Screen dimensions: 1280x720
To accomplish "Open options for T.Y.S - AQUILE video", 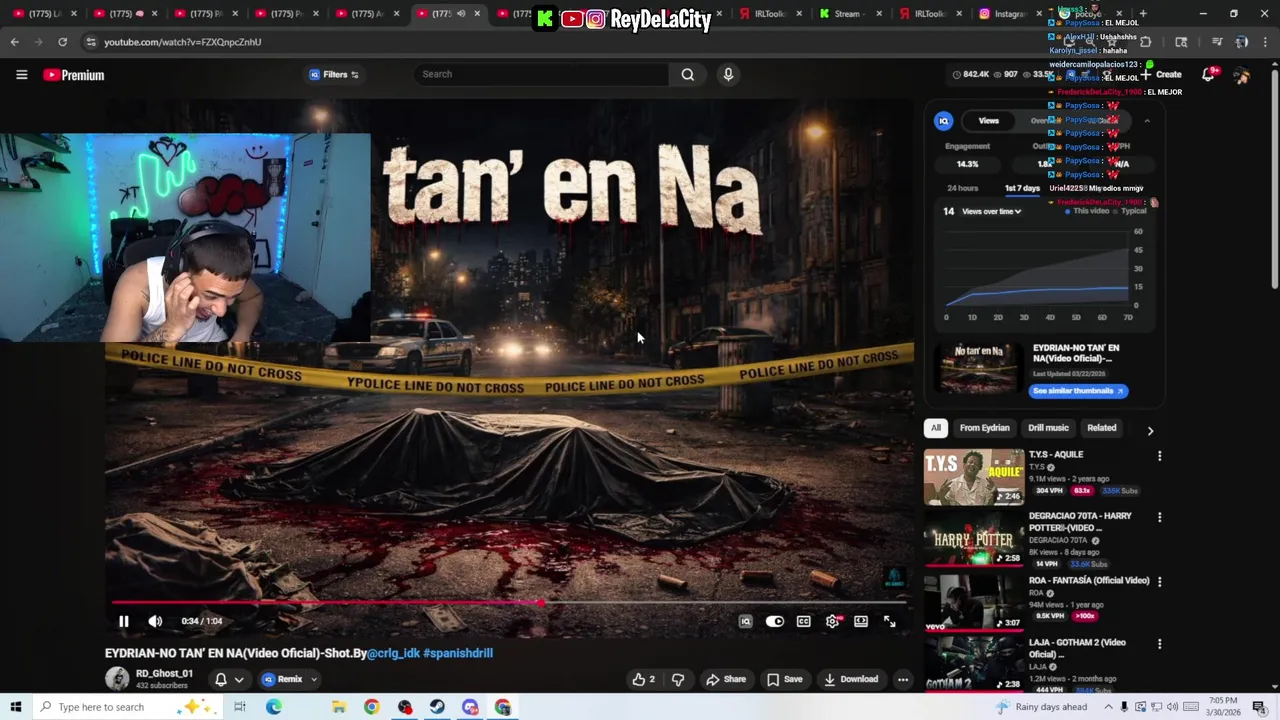I will pyautogui.click(x=1160, y=456).
